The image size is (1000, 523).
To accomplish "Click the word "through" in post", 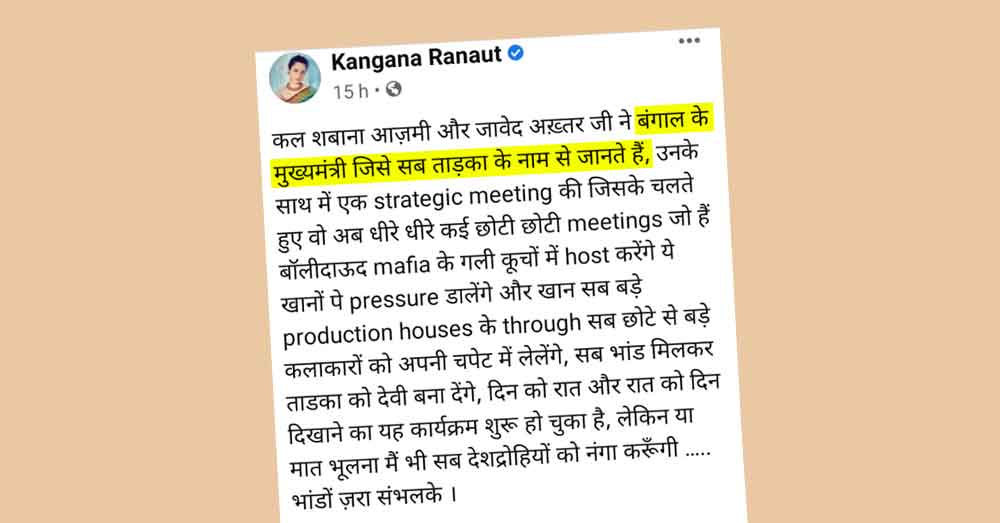I will pyautogui.click(x=541, y=324).
